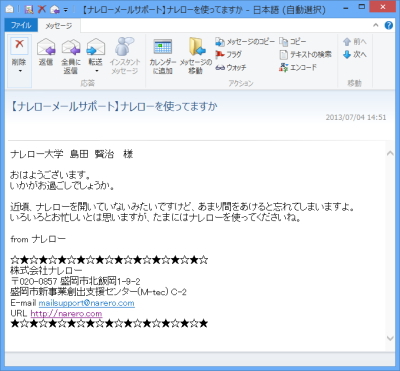Click the red X delete quick access icon
The image size is (400, 371).
coord(42,9)
